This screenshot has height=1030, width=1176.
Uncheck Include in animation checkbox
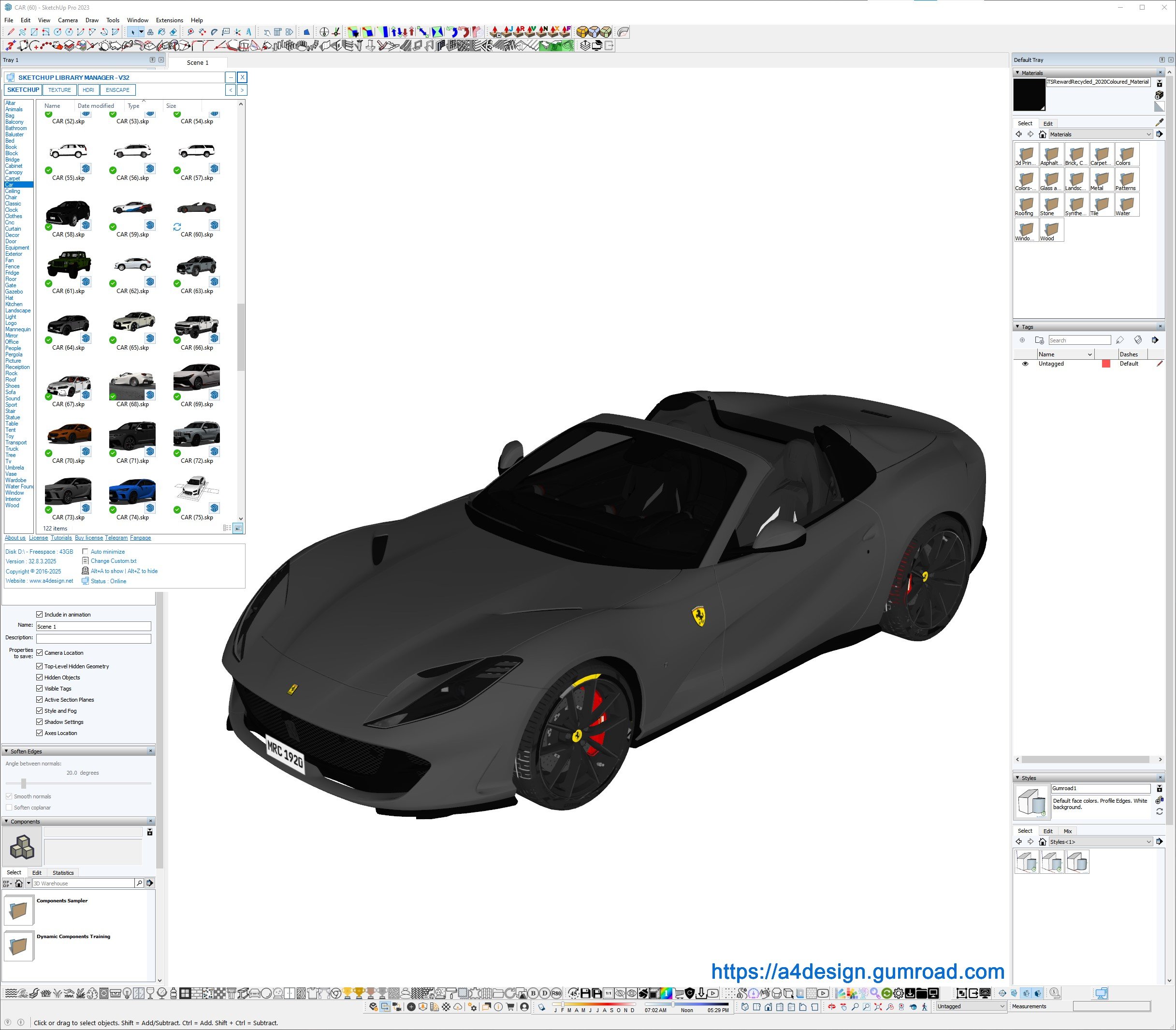pyautogui.click(x=40, y=615)
